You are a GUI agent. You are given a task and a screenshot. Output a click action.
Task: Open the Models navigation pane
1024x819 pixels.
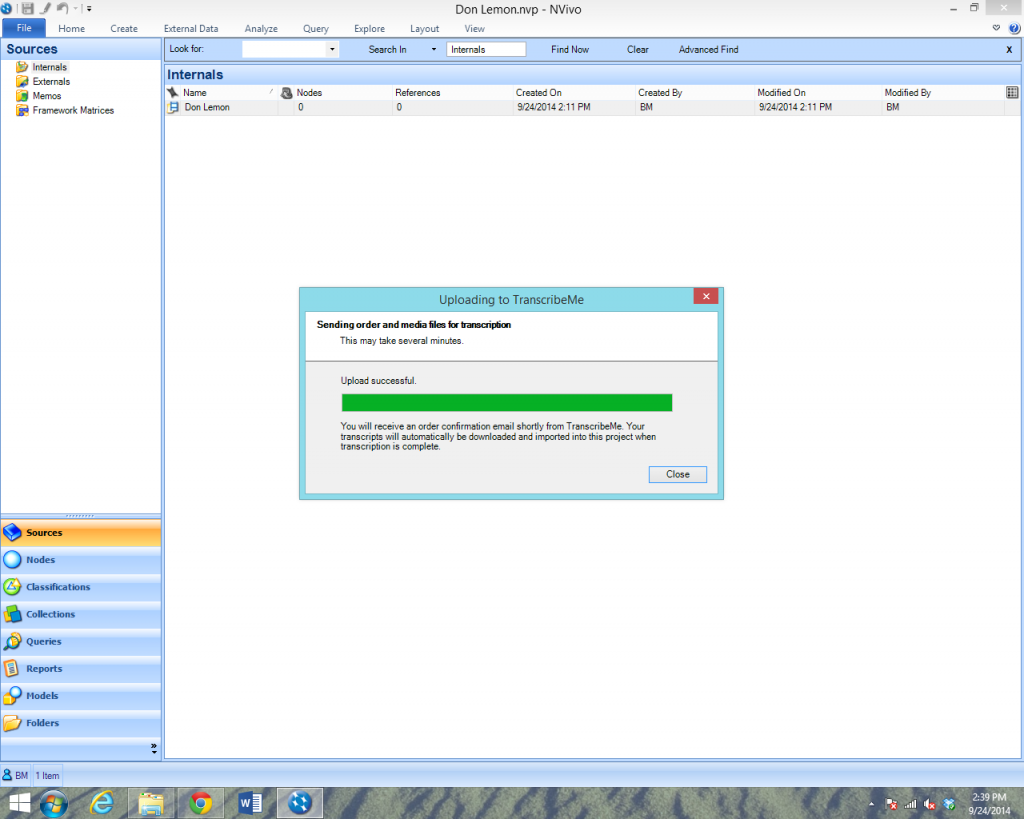coord(81,696)
